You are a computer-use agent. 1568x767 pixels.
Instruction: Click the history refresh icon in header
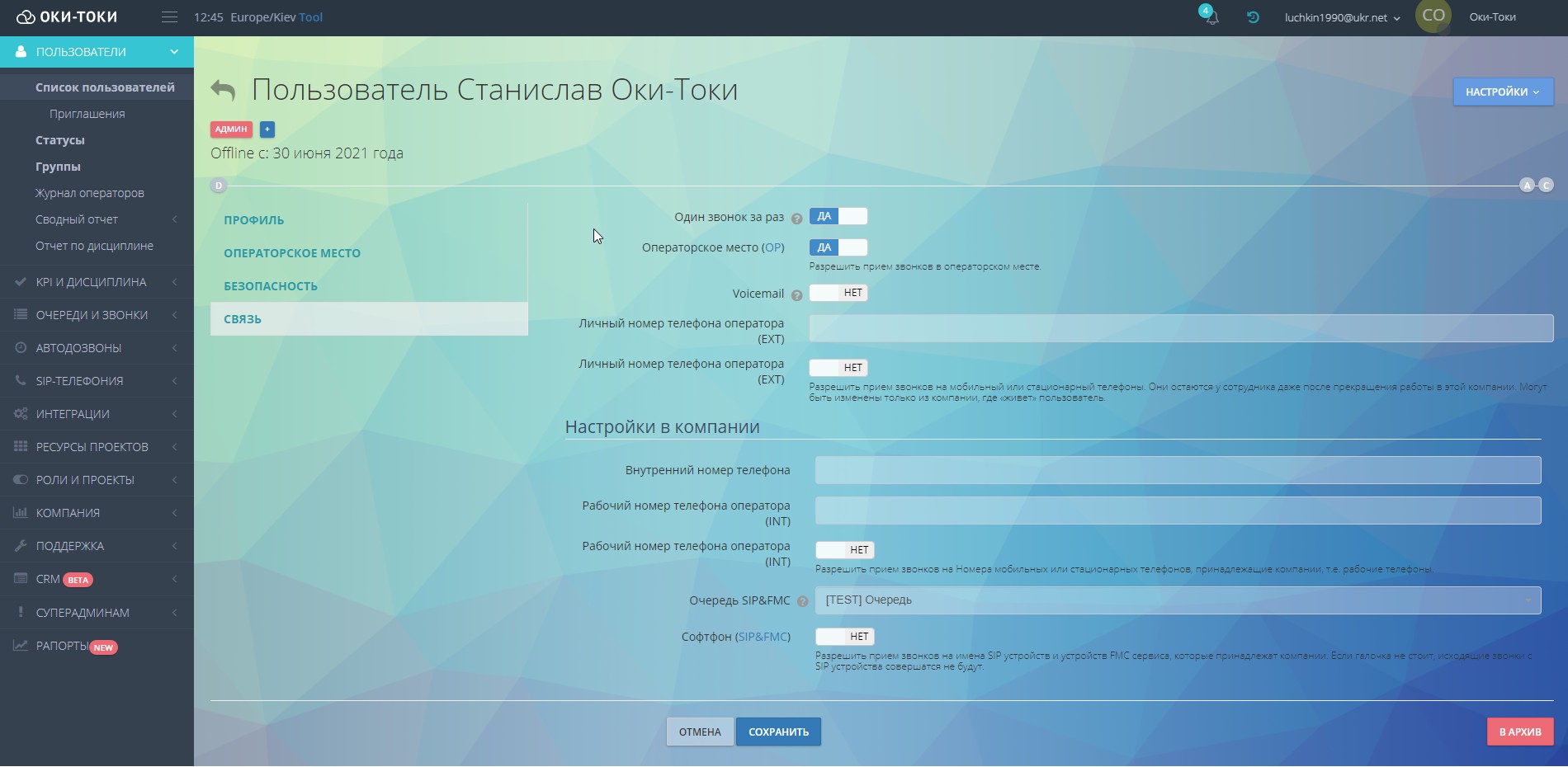click(1253, 17)
